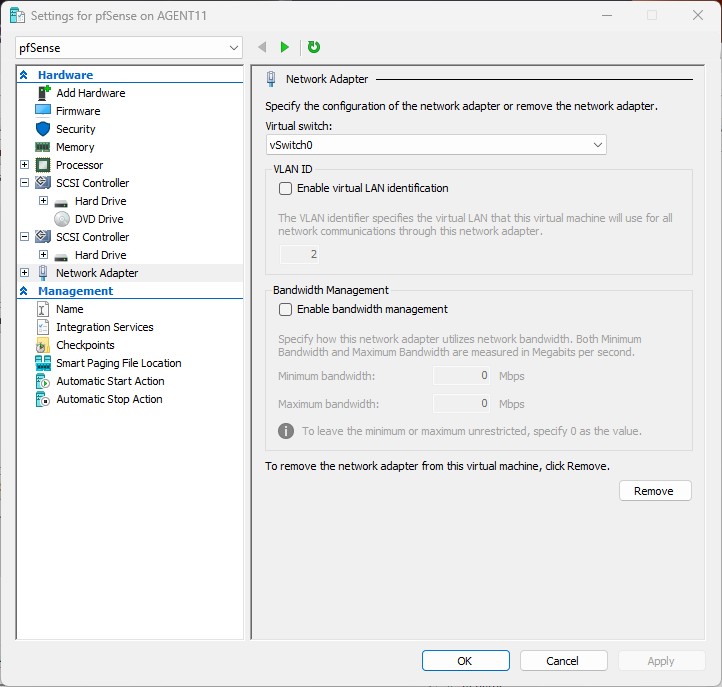Click the settings window title icon

coord(17,16)
